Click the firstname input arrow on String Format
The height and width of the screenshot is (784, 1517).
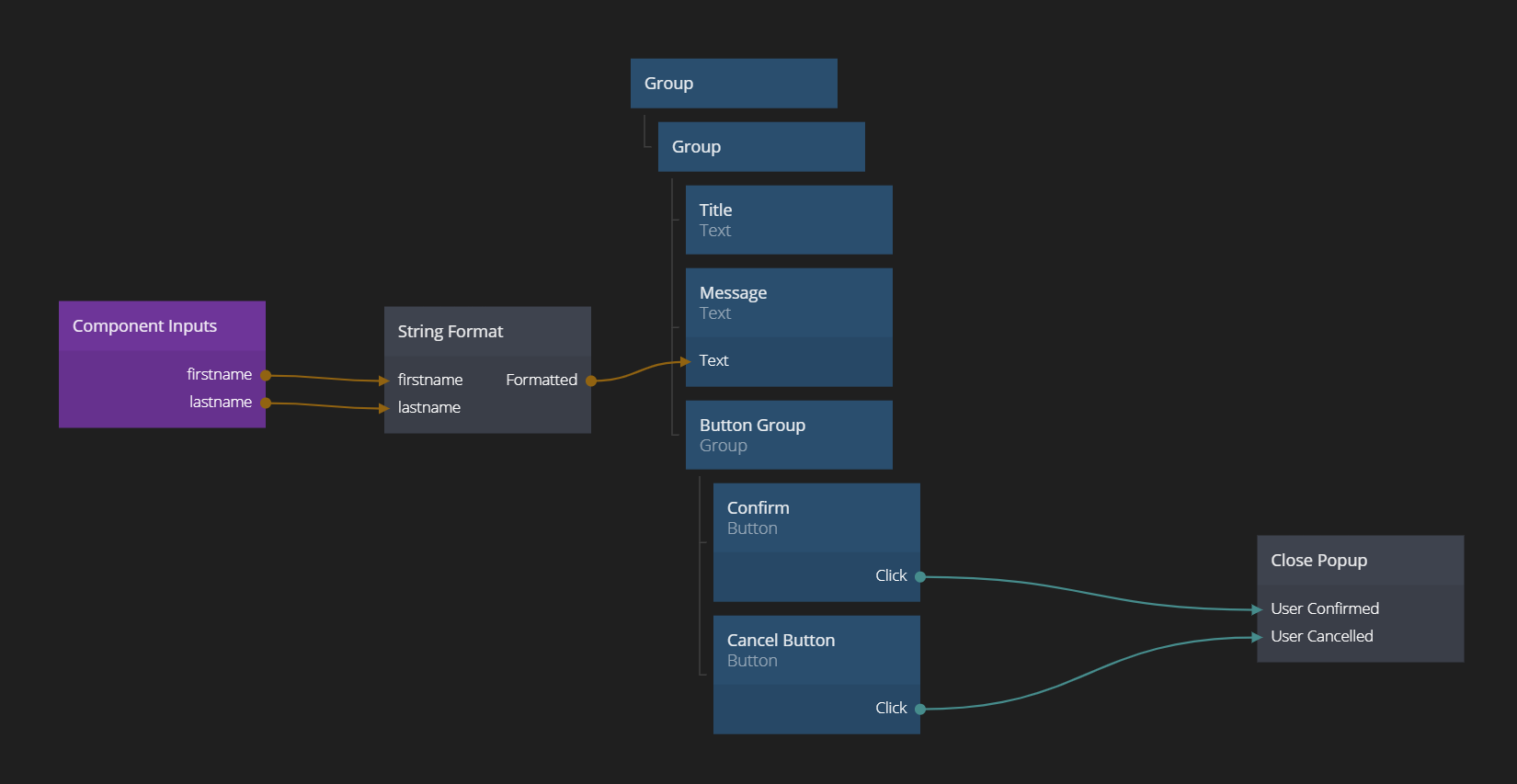pos(384,381)
